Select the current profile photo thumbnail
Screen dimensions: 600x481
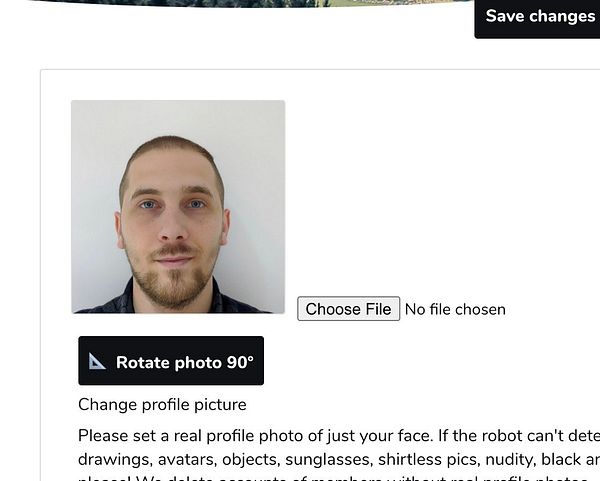[x=178, y=207]
